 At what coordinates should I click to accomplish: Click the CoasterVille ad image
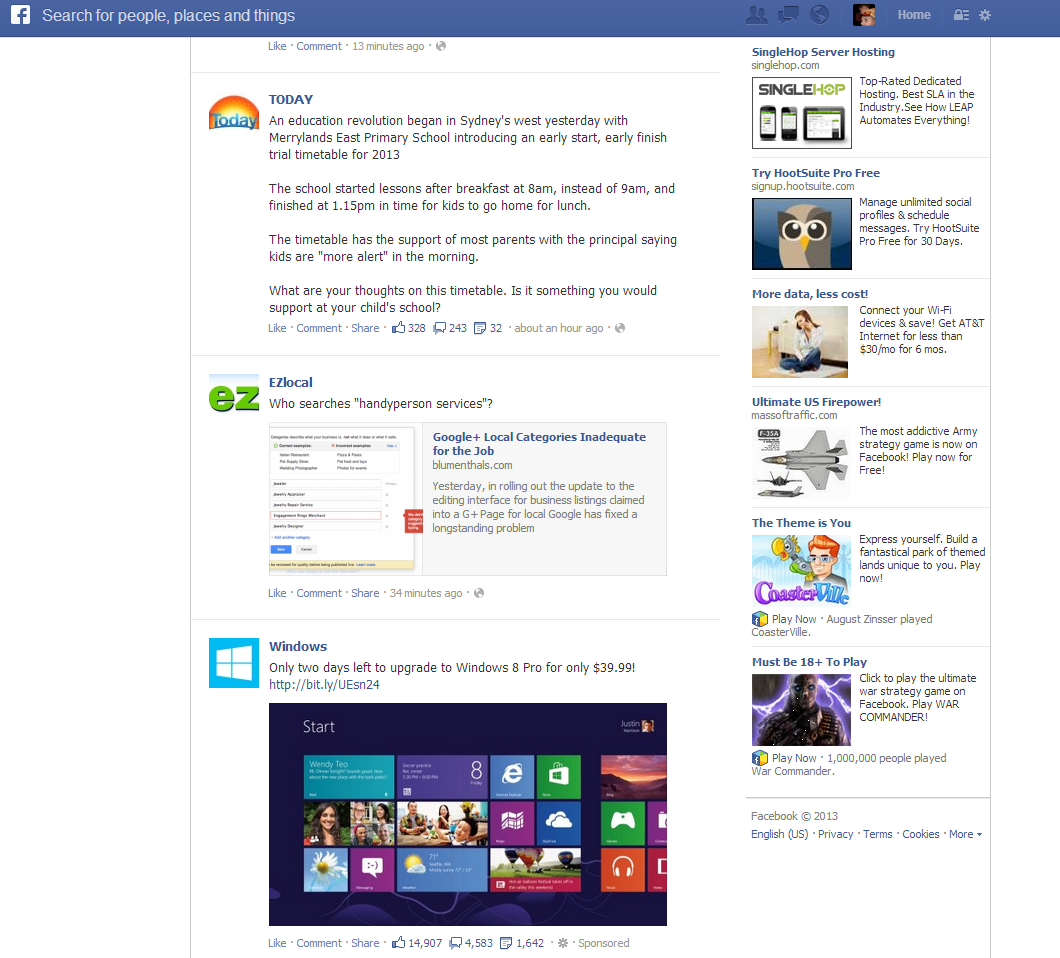point(802,570)
